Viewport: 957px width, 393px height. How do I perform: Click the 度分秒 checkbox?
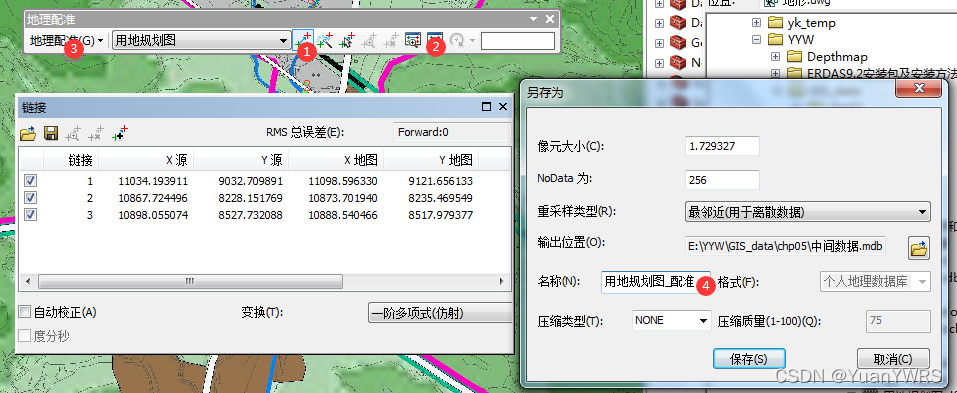coord(24,336)
